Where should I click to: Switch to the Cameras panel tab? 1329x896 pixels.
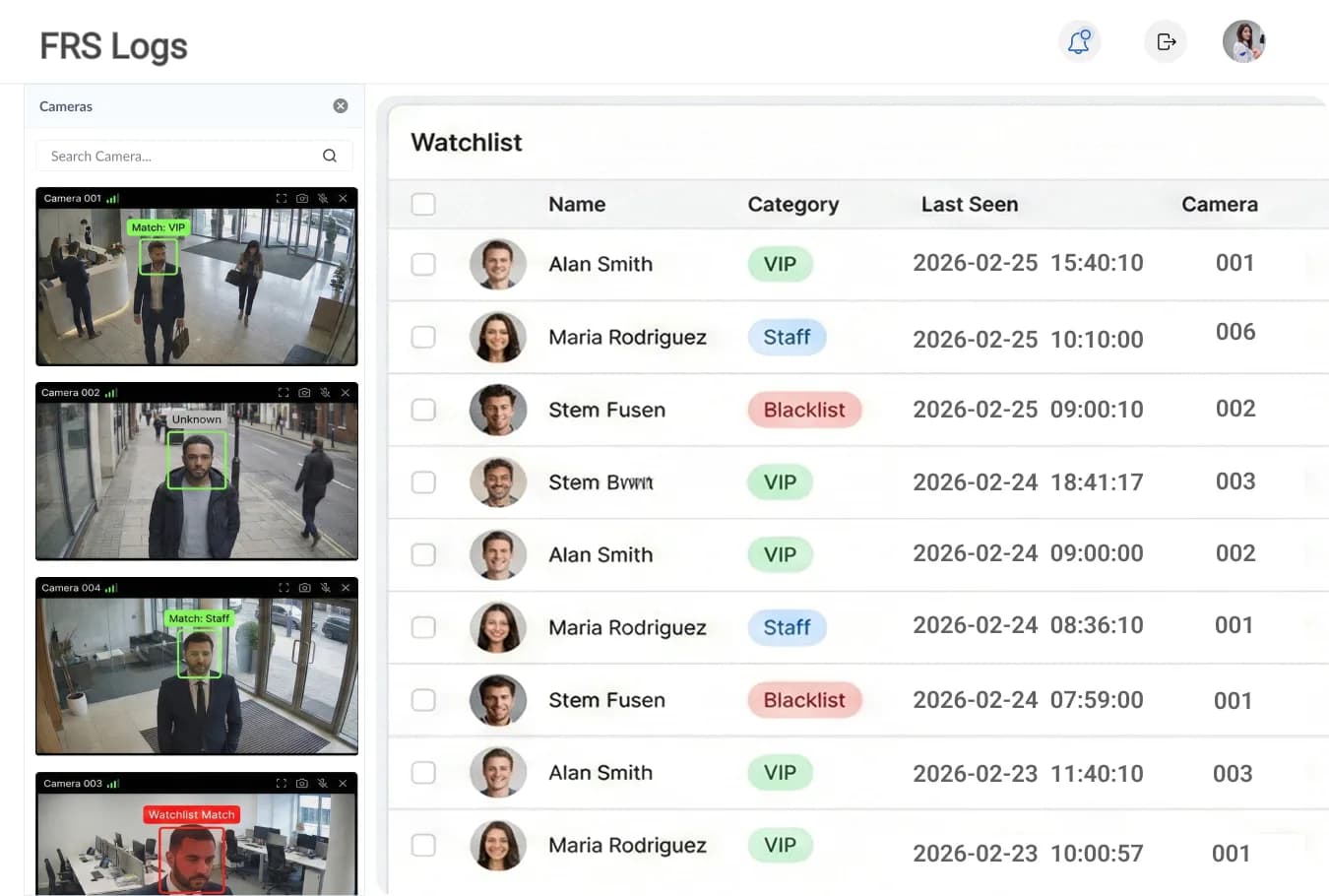click(x=65, y=106)
